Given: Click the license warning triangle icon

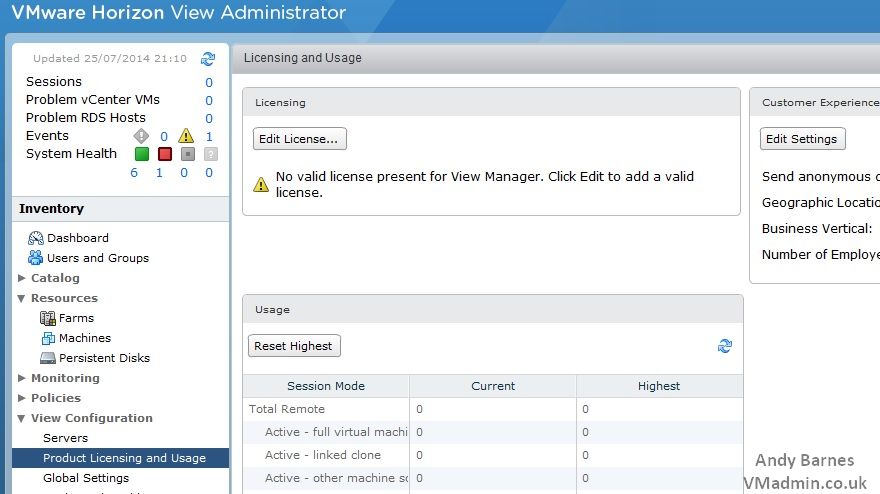Looking at the screenshot, I should 261,185.
